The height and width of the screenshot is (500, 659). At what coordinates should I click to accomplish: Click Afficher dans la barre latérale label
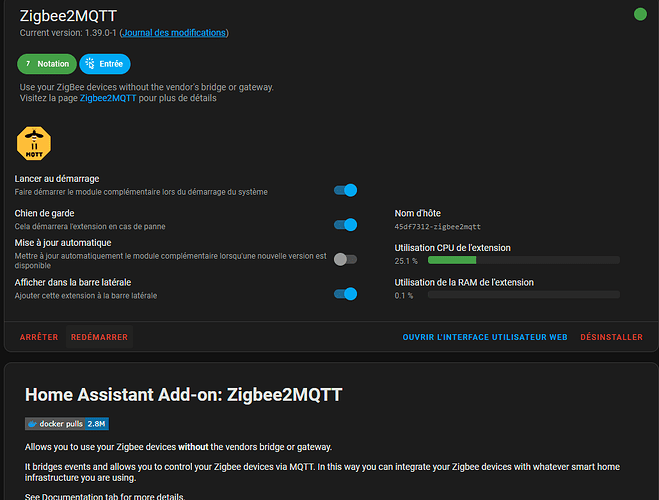73,282
